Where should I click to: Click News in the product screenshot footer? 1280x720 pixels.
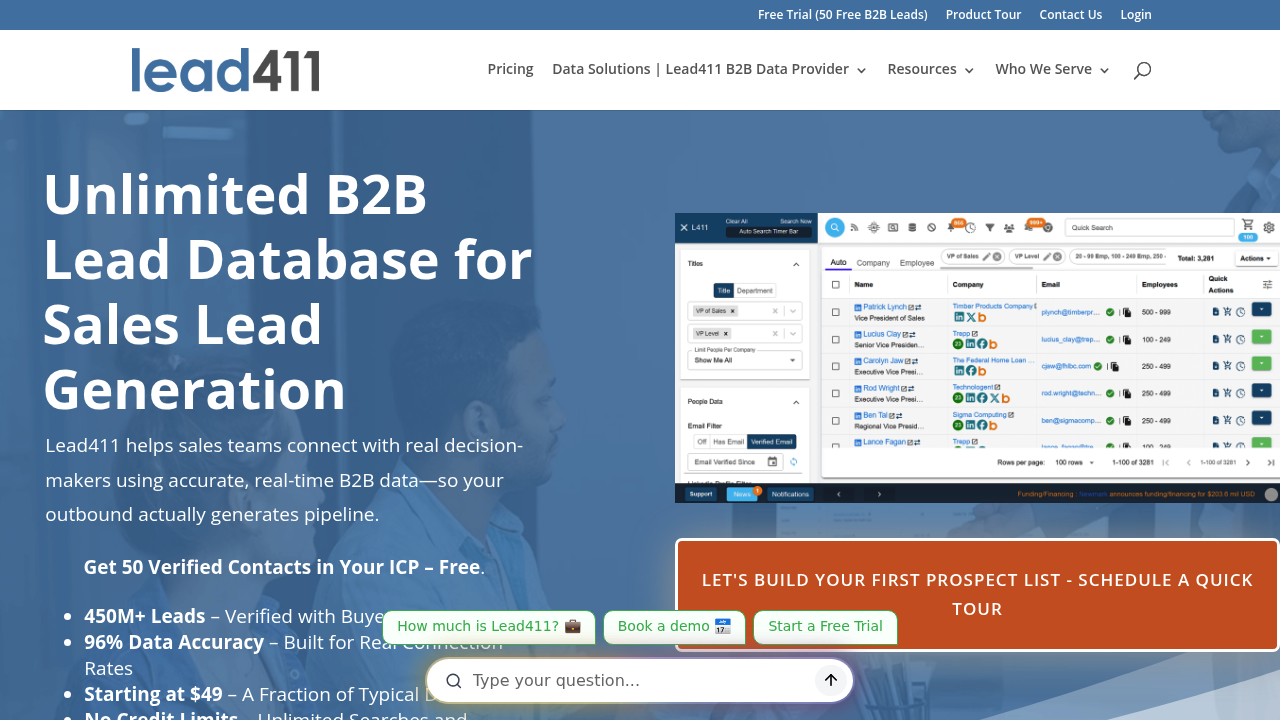(742, 494)
